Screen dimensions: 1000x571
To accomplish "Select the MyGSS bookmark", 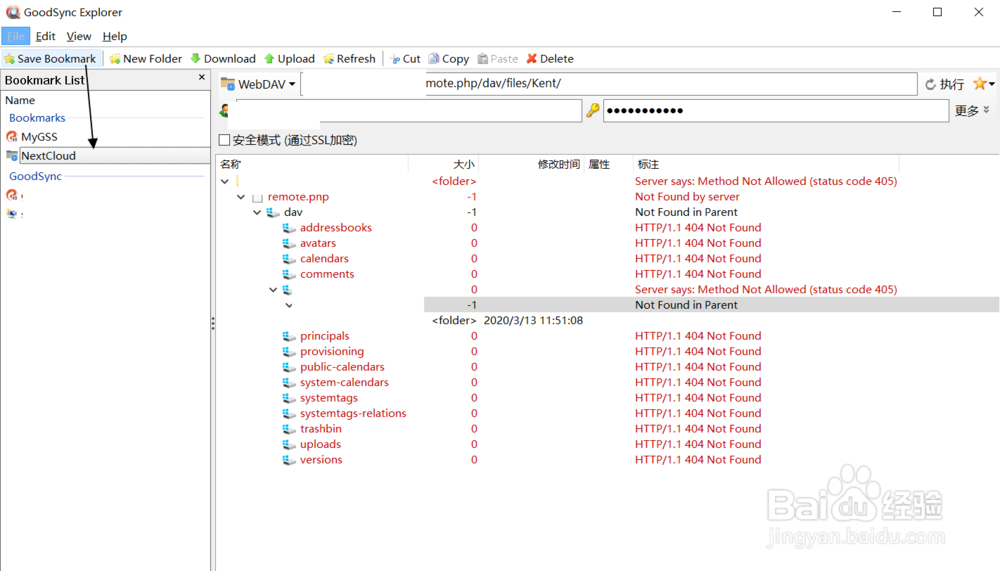I will click(39, 137).
